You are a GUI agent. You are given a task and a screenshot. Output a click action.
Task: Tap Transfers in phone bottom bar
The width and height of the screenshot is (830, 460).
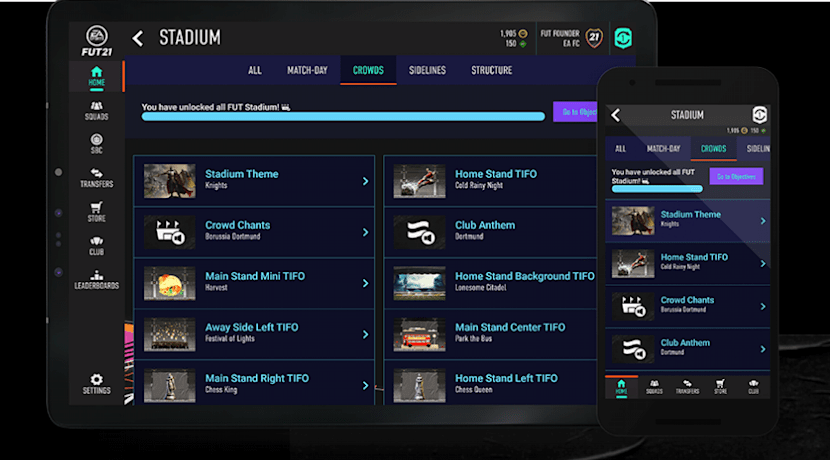click(x=687, y=387)
